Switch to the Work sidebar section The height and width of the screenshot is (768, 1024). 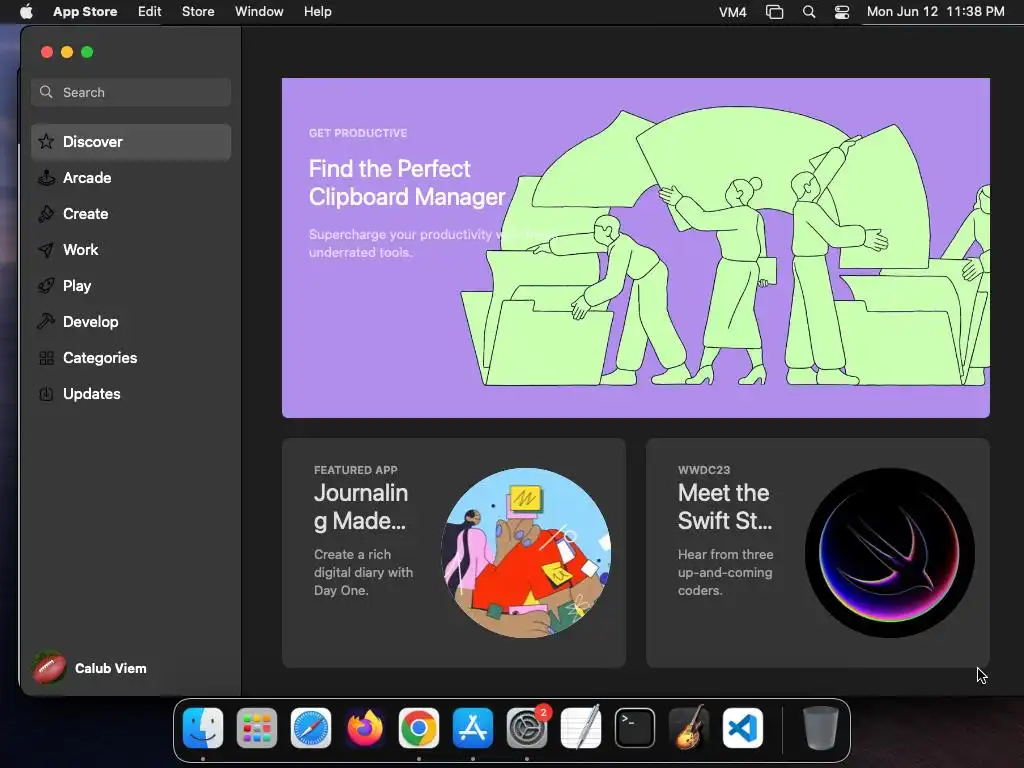pyautogui.click(x=131, y=249)
